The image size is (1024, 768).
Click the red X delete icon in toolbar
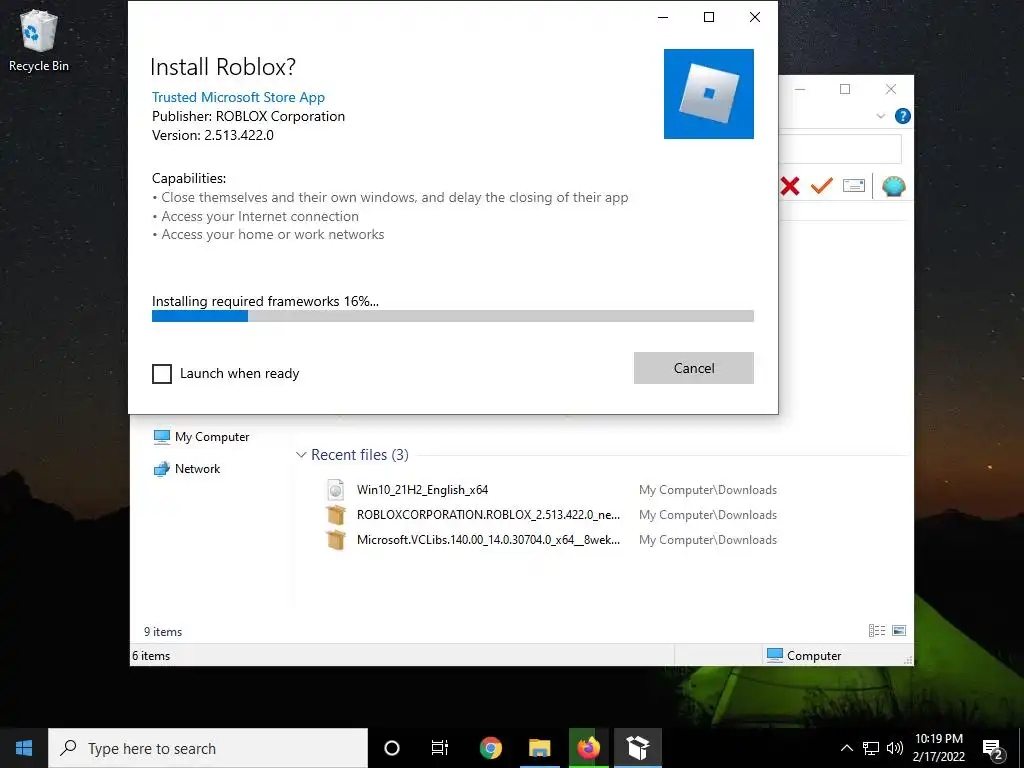[790, 186]
